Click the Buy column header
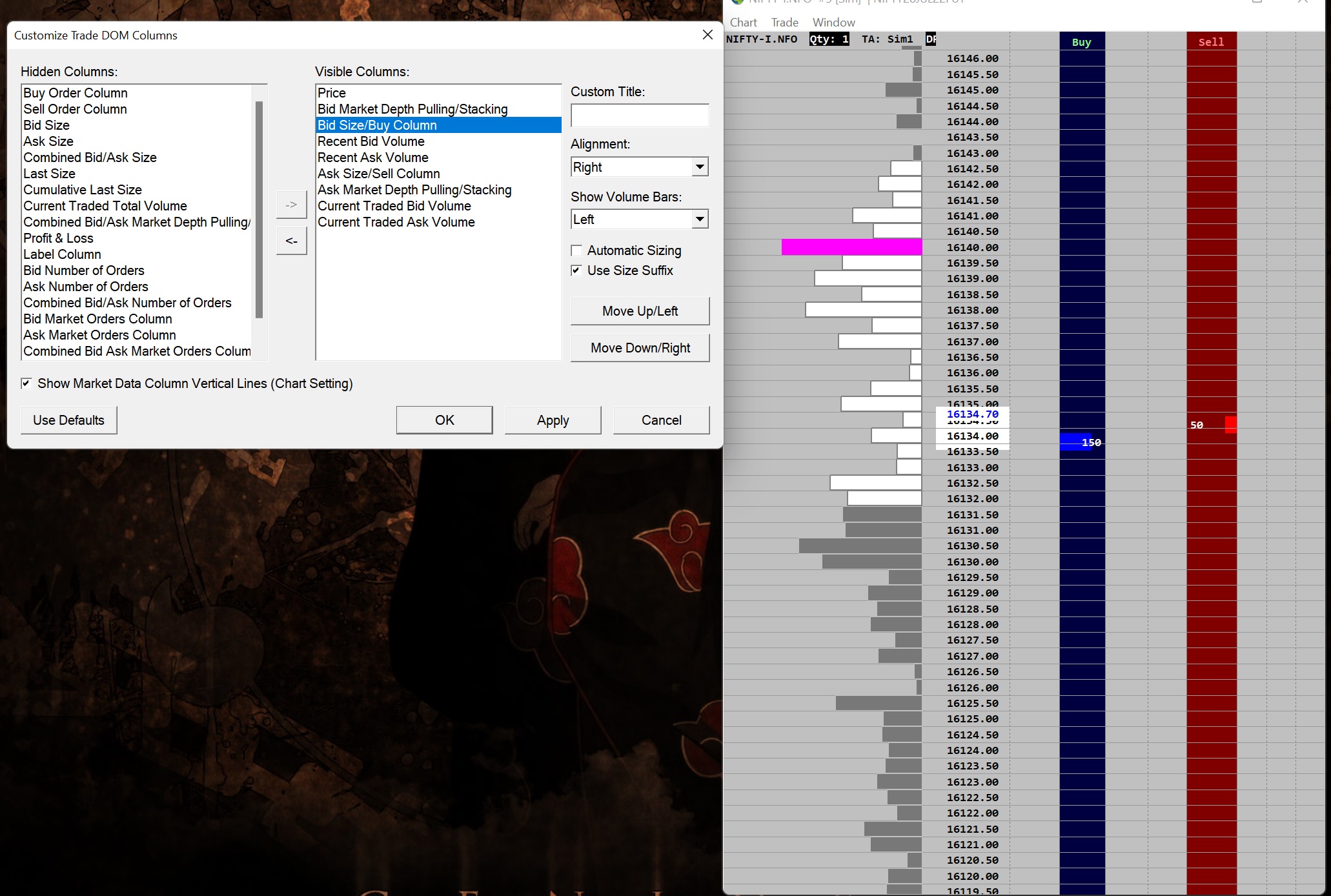1331x896 pixels. click(x=1081, y=42)
